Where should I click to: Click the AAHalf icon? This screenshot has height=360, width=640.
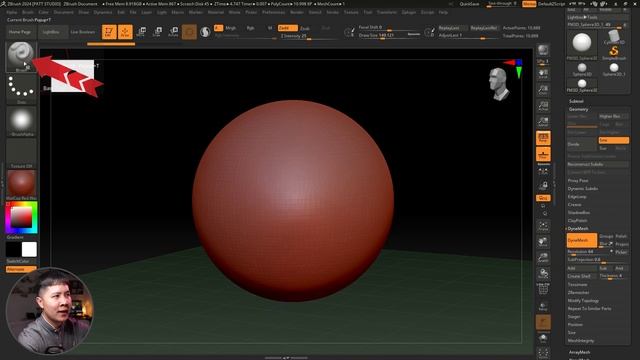(x=543, y=122)
